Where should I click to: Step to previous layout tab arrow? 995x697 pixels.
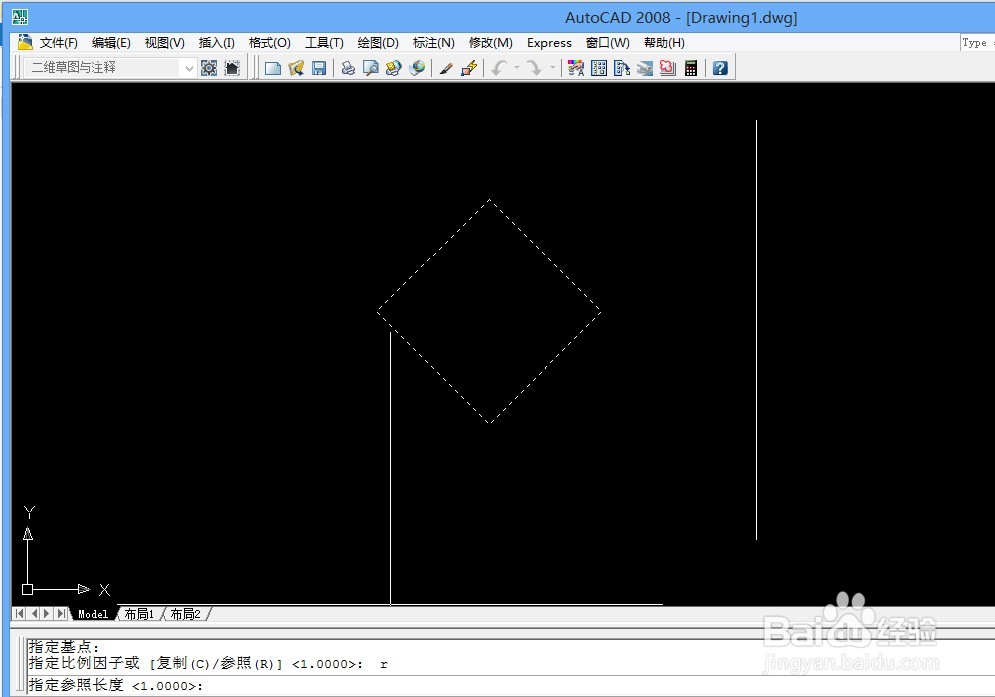tap(34, 613)
